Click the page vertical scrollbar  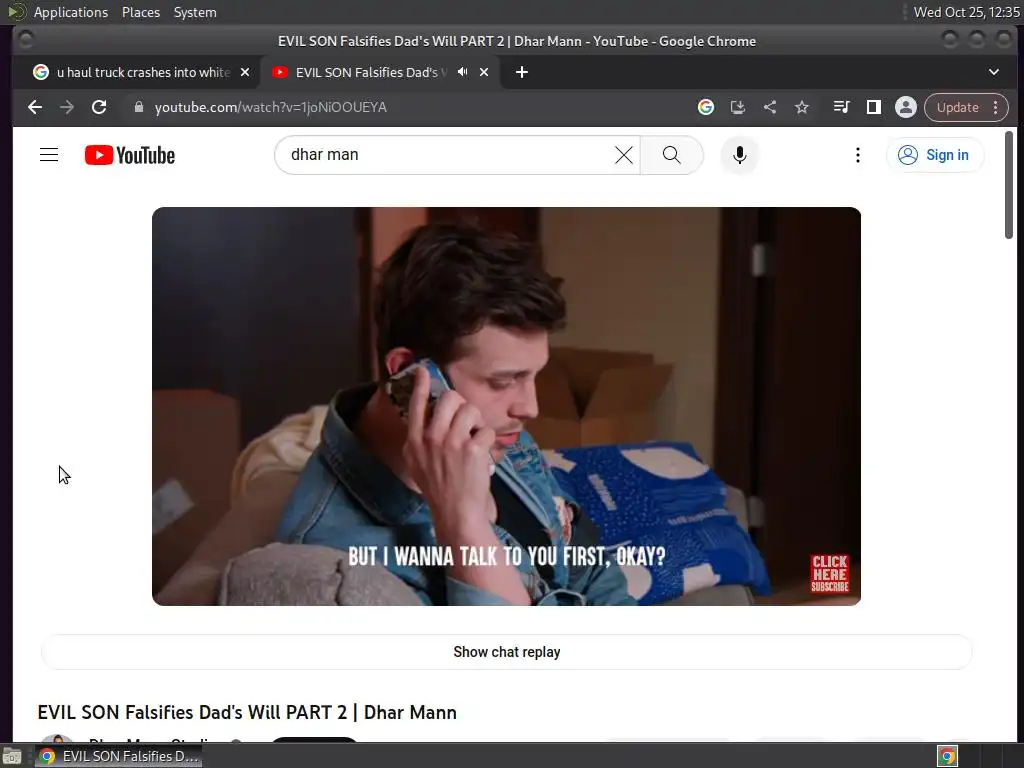tap(1008, 185)
